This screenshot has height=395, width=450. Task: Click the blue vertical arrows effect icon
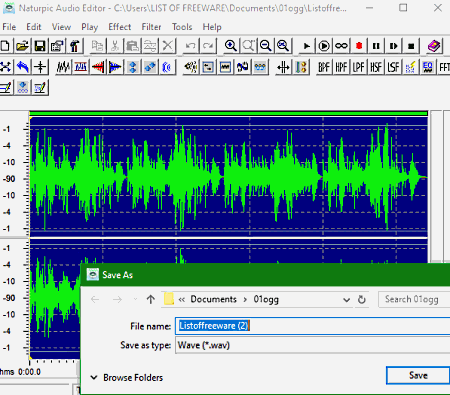tap(133, 67)
